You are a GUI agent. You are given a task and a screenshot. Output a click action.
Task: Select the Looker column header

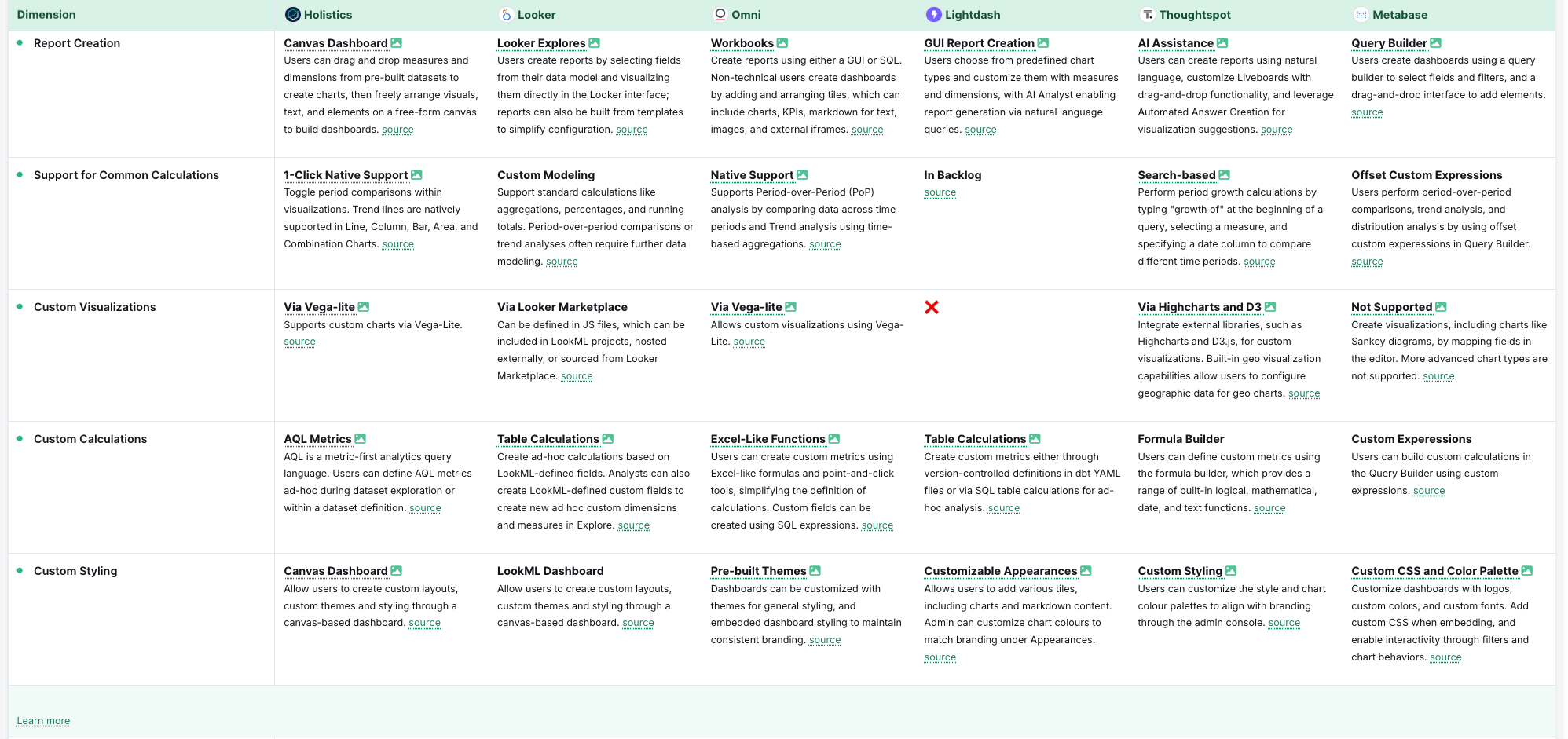pos(537,15)
